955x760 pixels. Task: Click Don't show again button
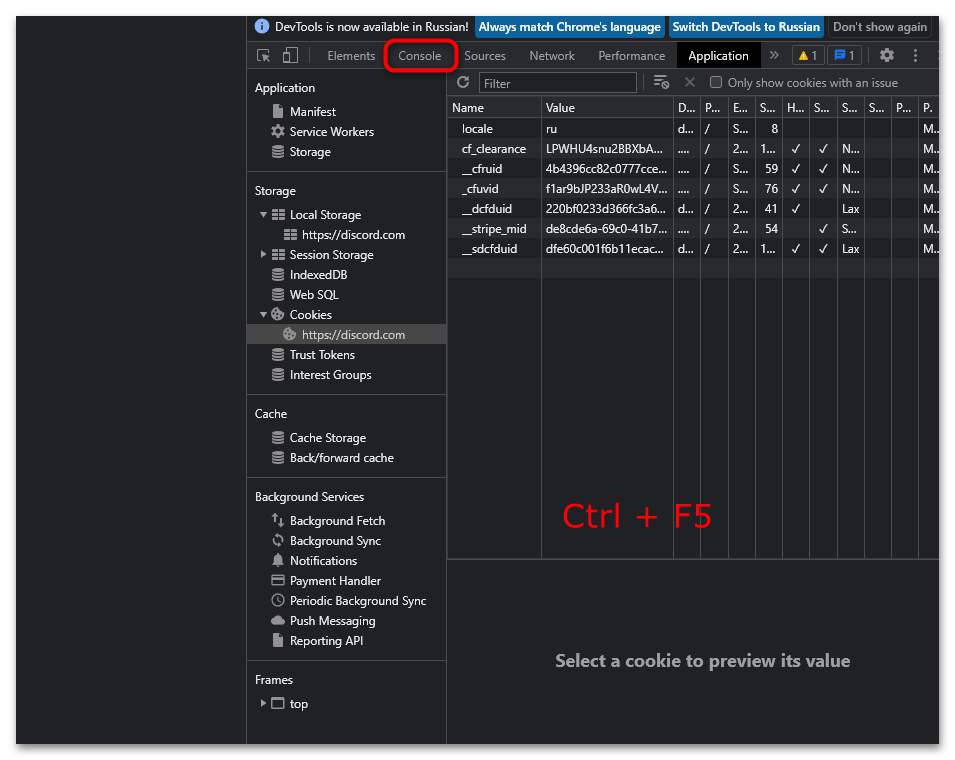pos(879,27)
